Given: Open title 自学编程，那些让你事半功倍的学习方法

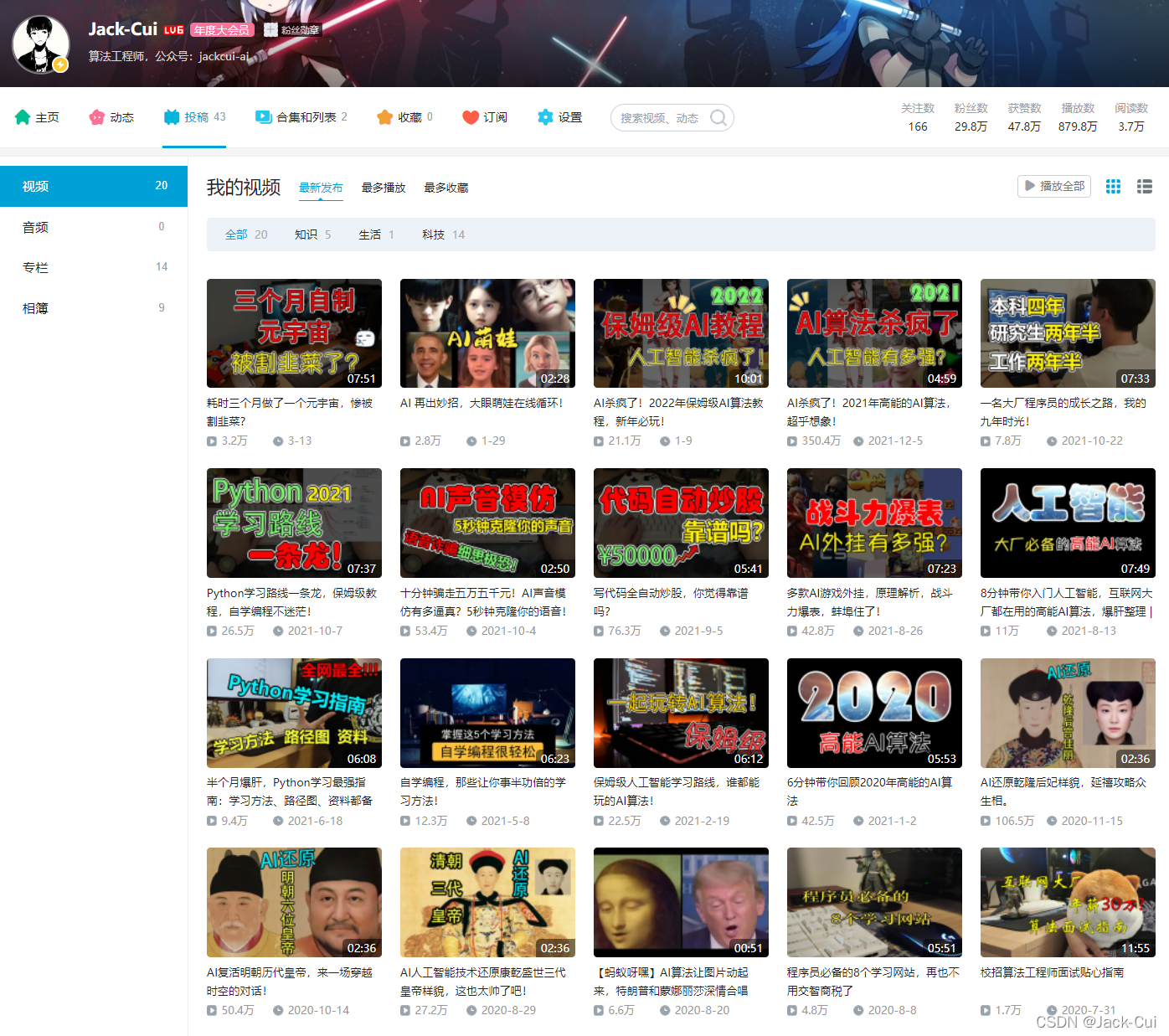Looking at the screenshot, I should [x=483, y=791].
